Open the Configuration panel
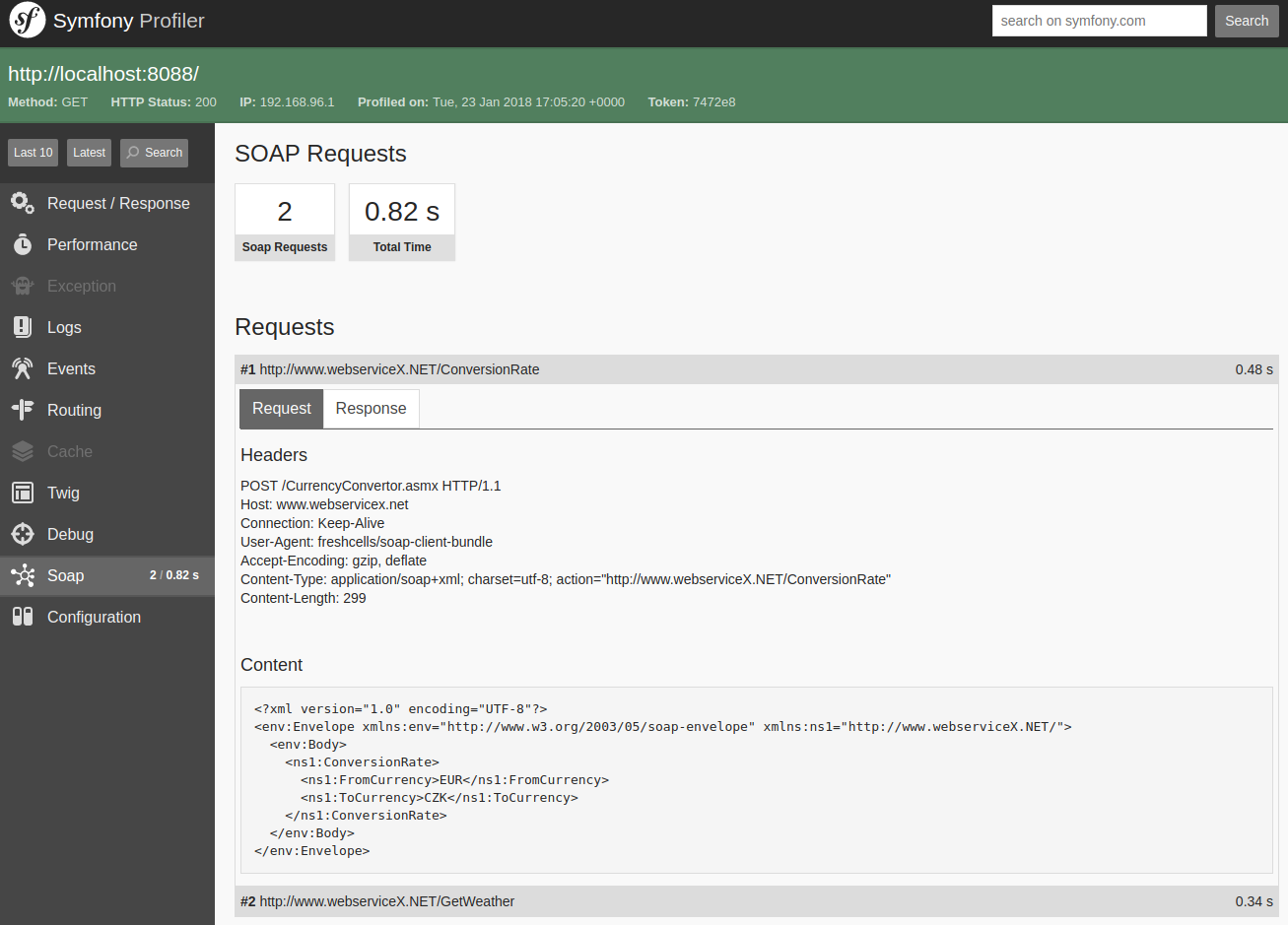 107,617
